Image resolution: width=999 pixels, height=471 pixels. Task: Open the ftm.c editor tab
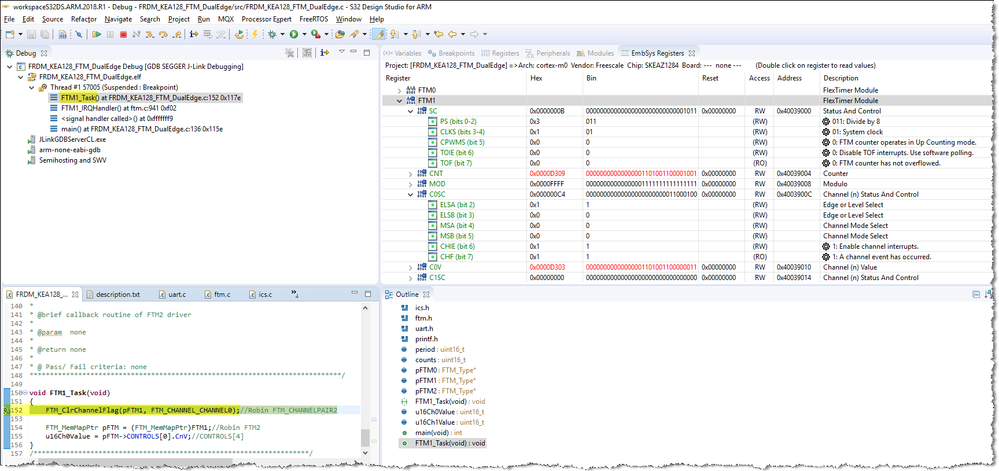(x=217, y=294)
